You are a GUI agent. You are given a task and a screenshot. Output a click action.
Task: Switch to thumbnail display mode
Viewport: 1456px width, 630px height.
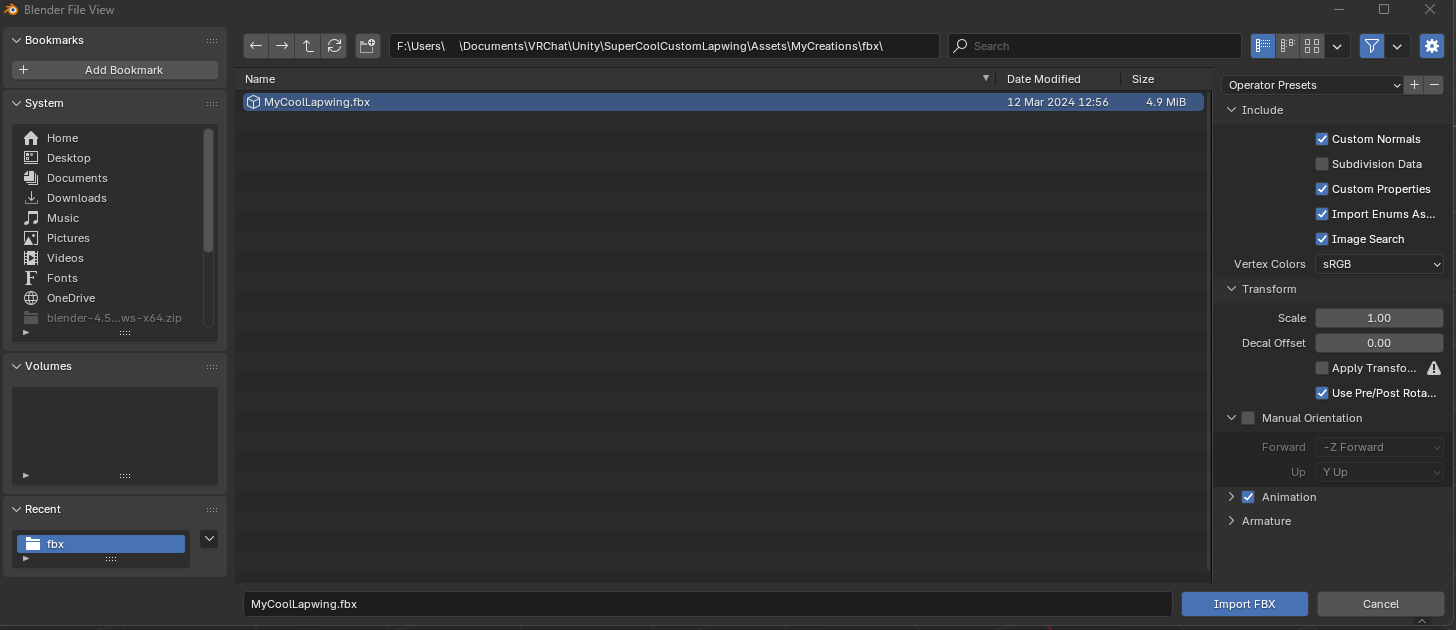tap(1312, 45)
